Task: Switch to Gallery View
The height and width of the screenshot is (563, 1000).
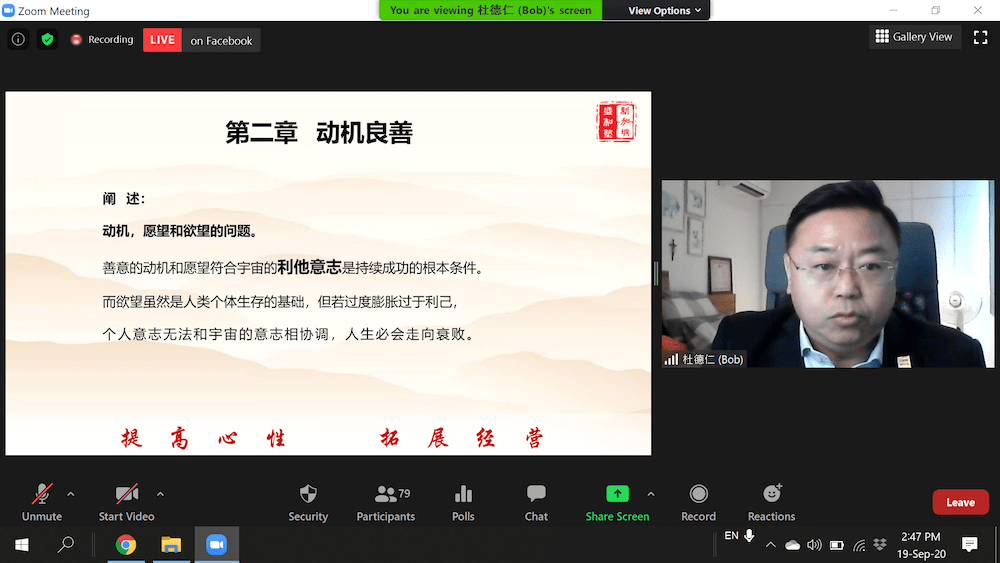Action: point(913,37)
